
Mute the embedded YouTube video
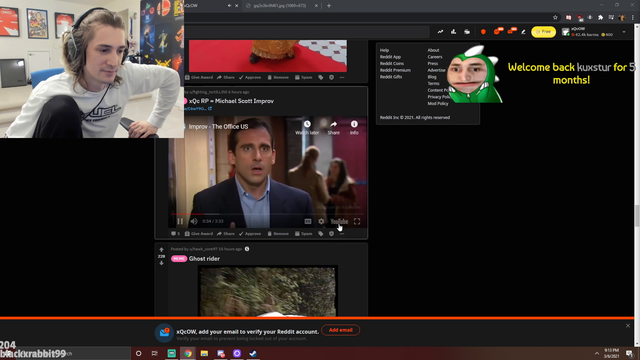(x=194, y=221)
